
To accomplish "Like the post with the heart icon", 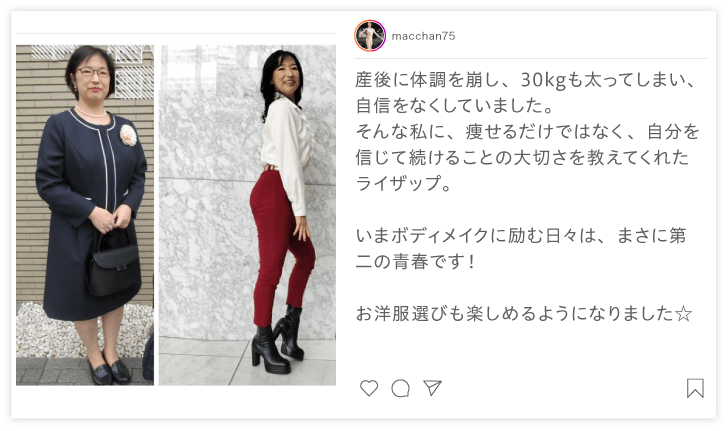I will coord(369,388).
